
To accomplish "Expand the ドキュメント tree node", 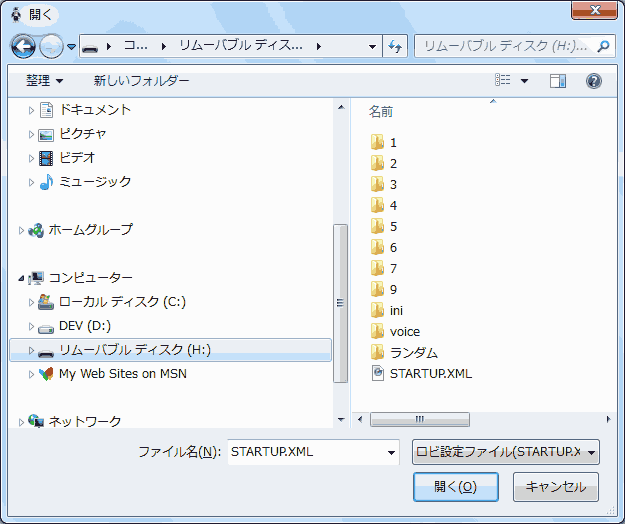I will (31, 110).
